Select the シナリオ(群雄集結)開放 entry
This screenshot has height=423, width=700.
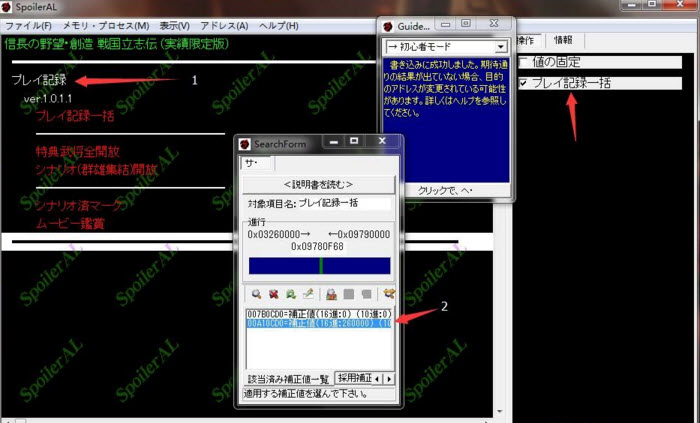pos(96,170)
